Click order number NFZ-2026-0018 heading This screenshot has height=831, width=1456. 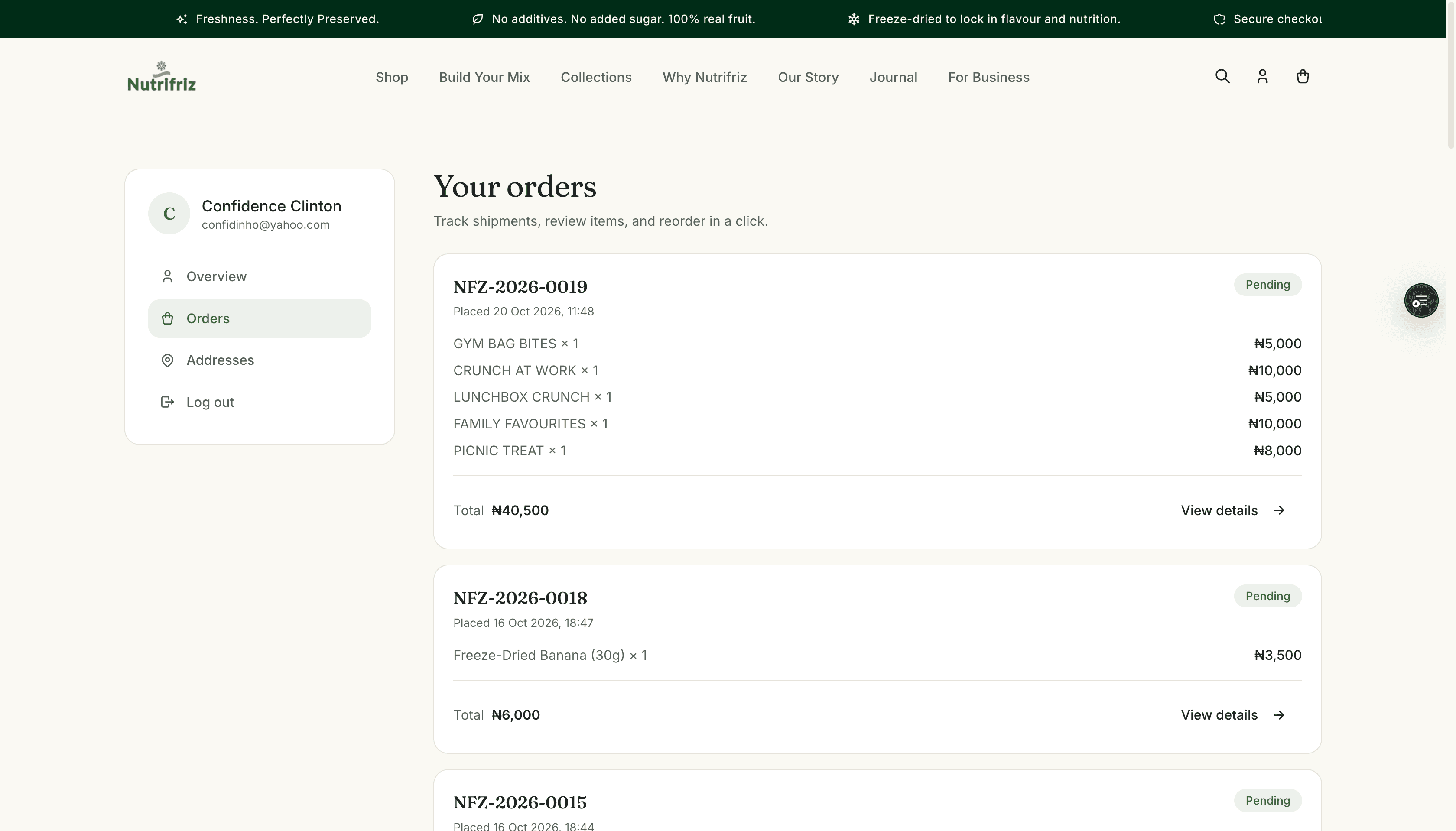[520, 598]
